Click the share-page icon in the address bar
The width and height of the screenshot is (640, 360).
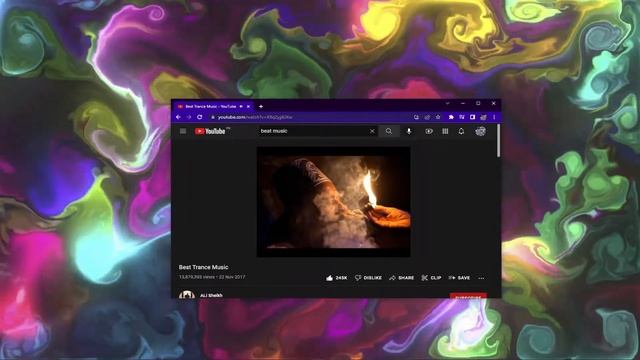[x=427, y=117]
